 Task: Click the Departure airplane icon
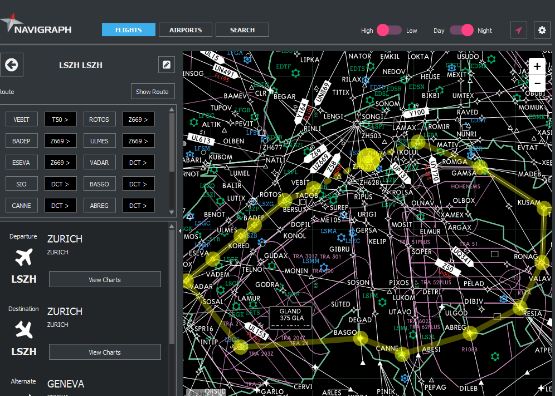click(24, 257)
